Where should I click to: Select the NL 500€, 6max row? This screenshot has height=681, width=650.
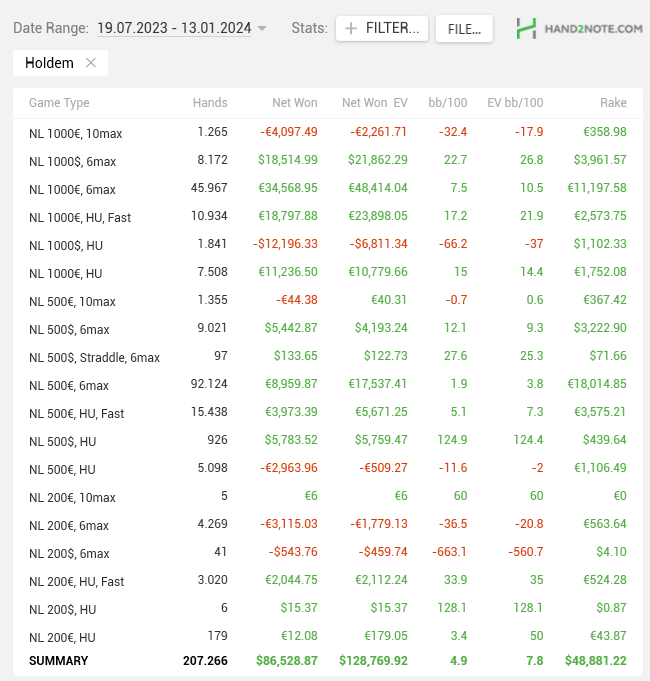tap(328, 384)
